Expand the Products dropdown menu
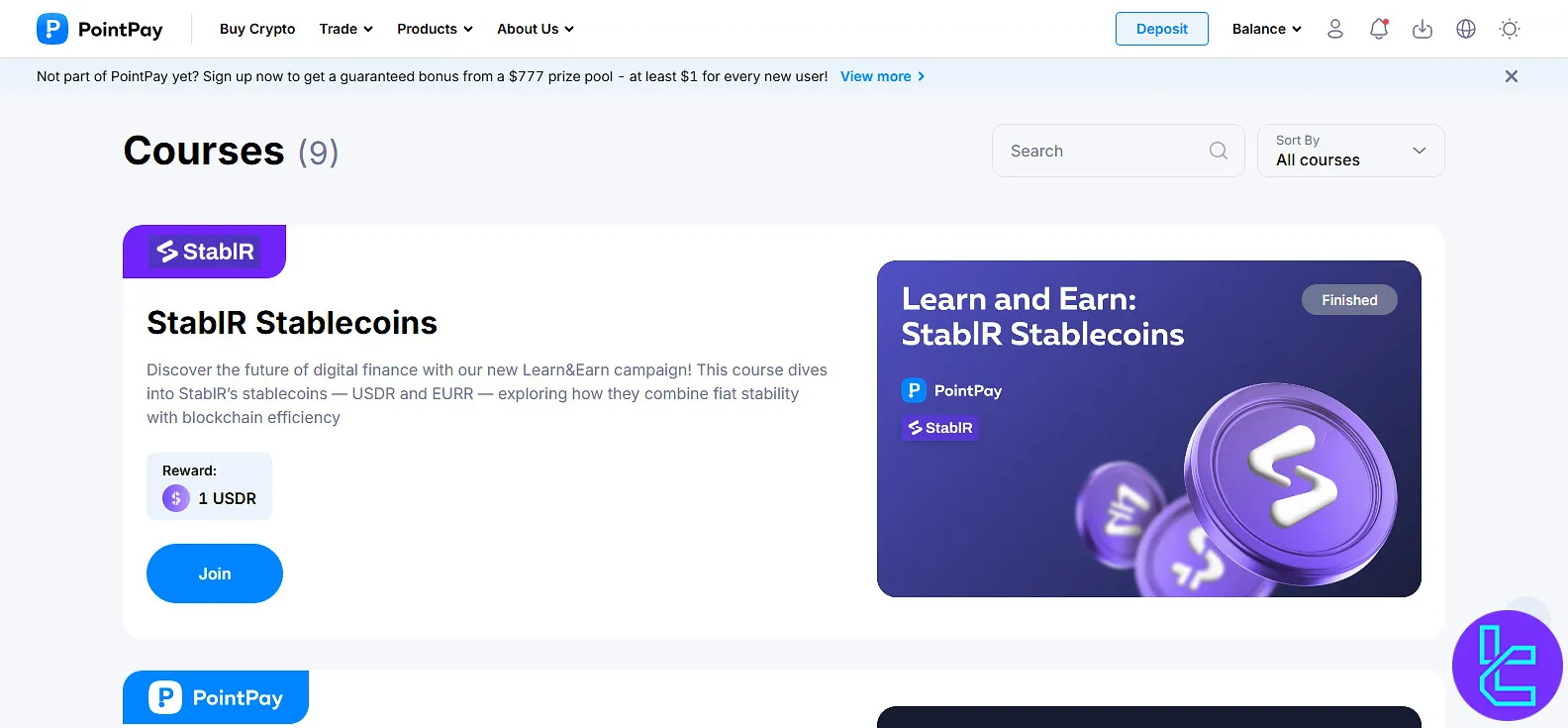 (435, 29)
